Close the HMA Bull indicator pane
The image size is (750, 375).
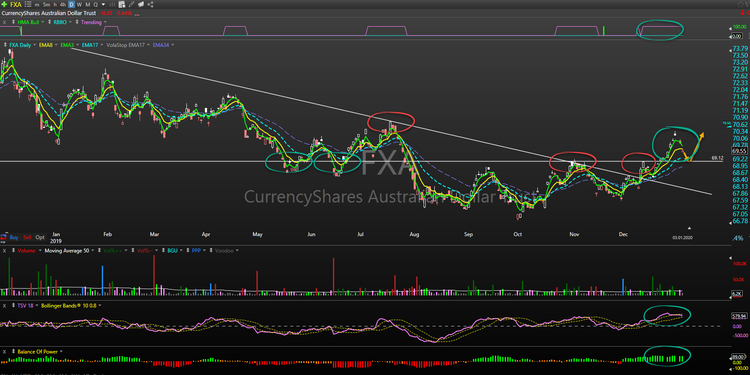[4, 22]
